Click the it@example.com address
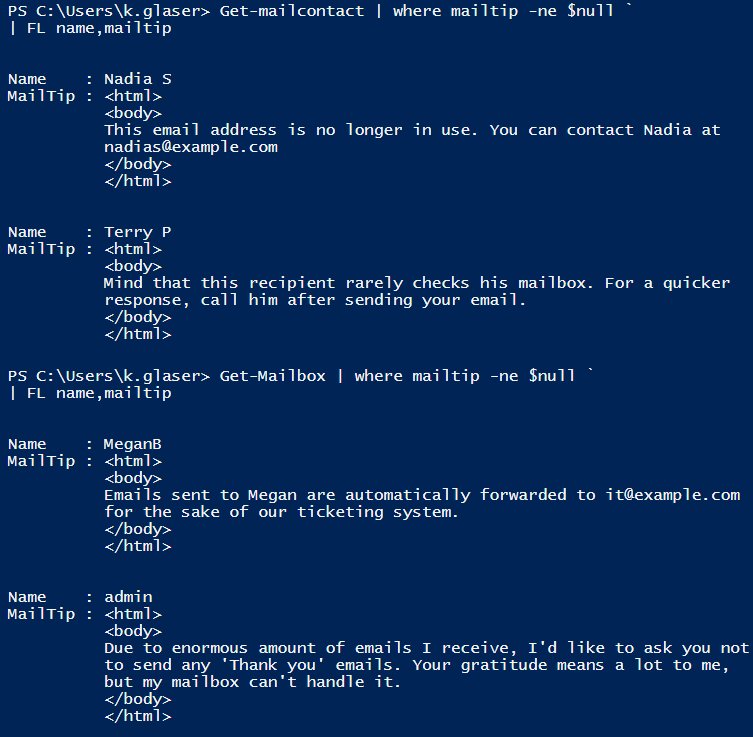Viewport: 753px width, 737px height. tap(672, 495)
